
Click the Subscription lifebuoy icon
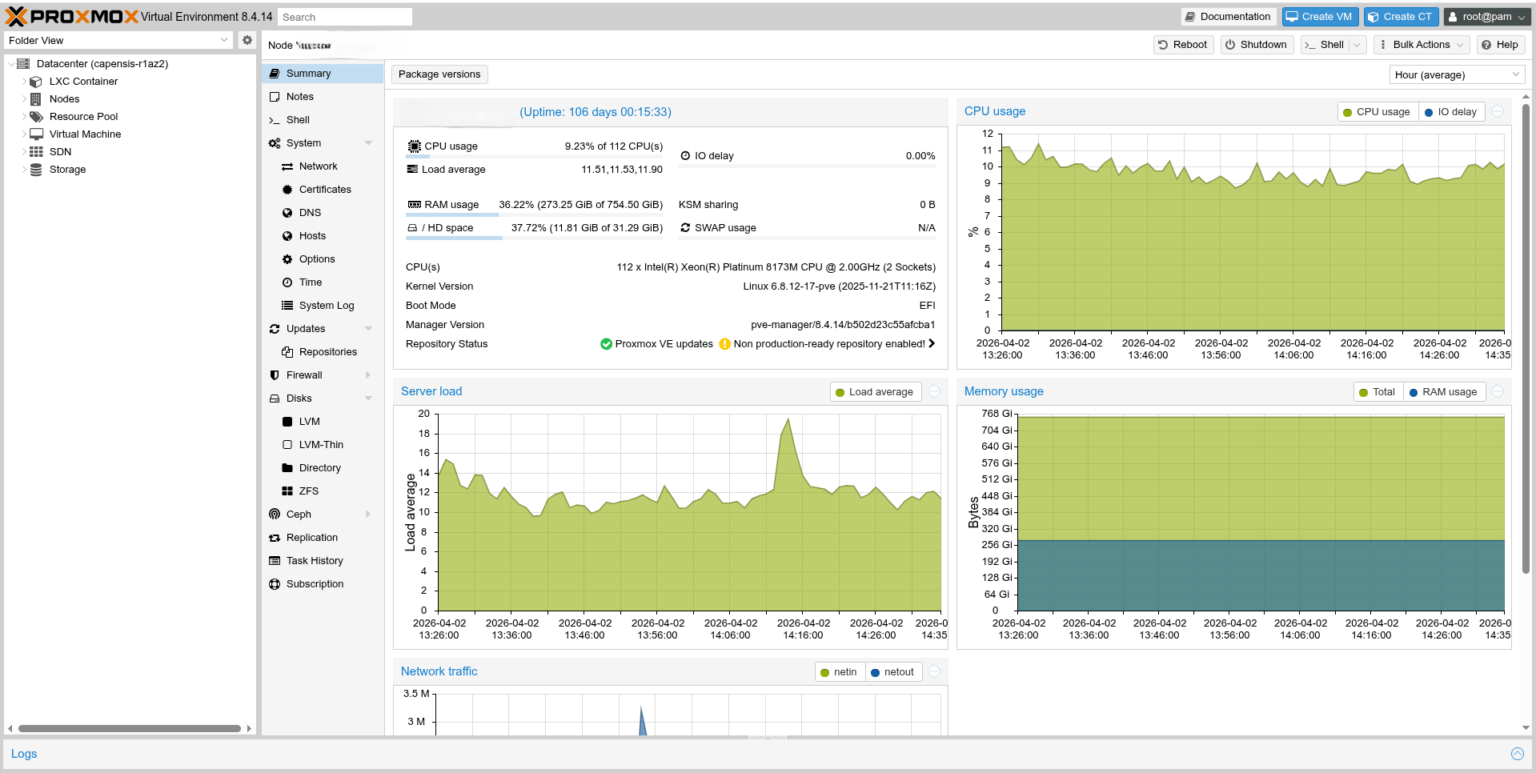pos(275,584)
